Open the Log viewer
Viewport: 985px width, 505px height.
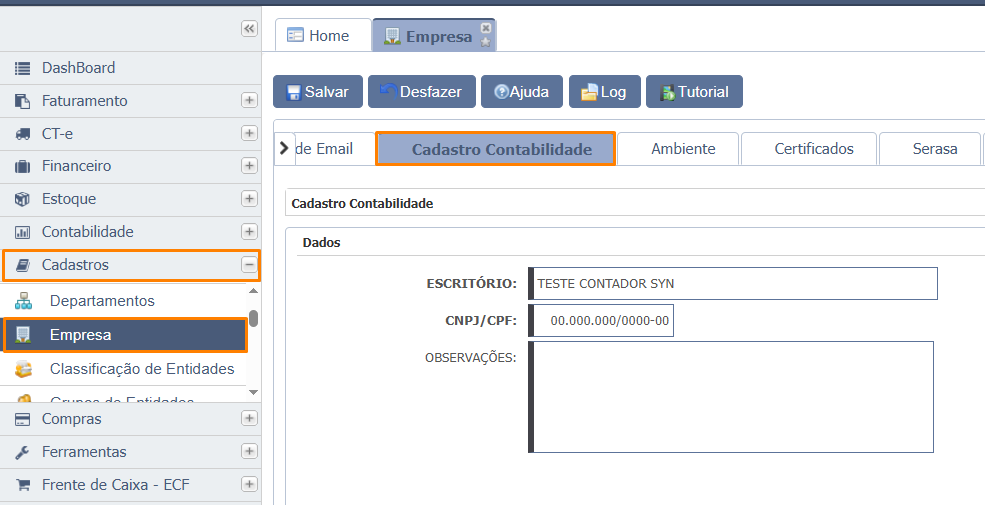(603, 92)
